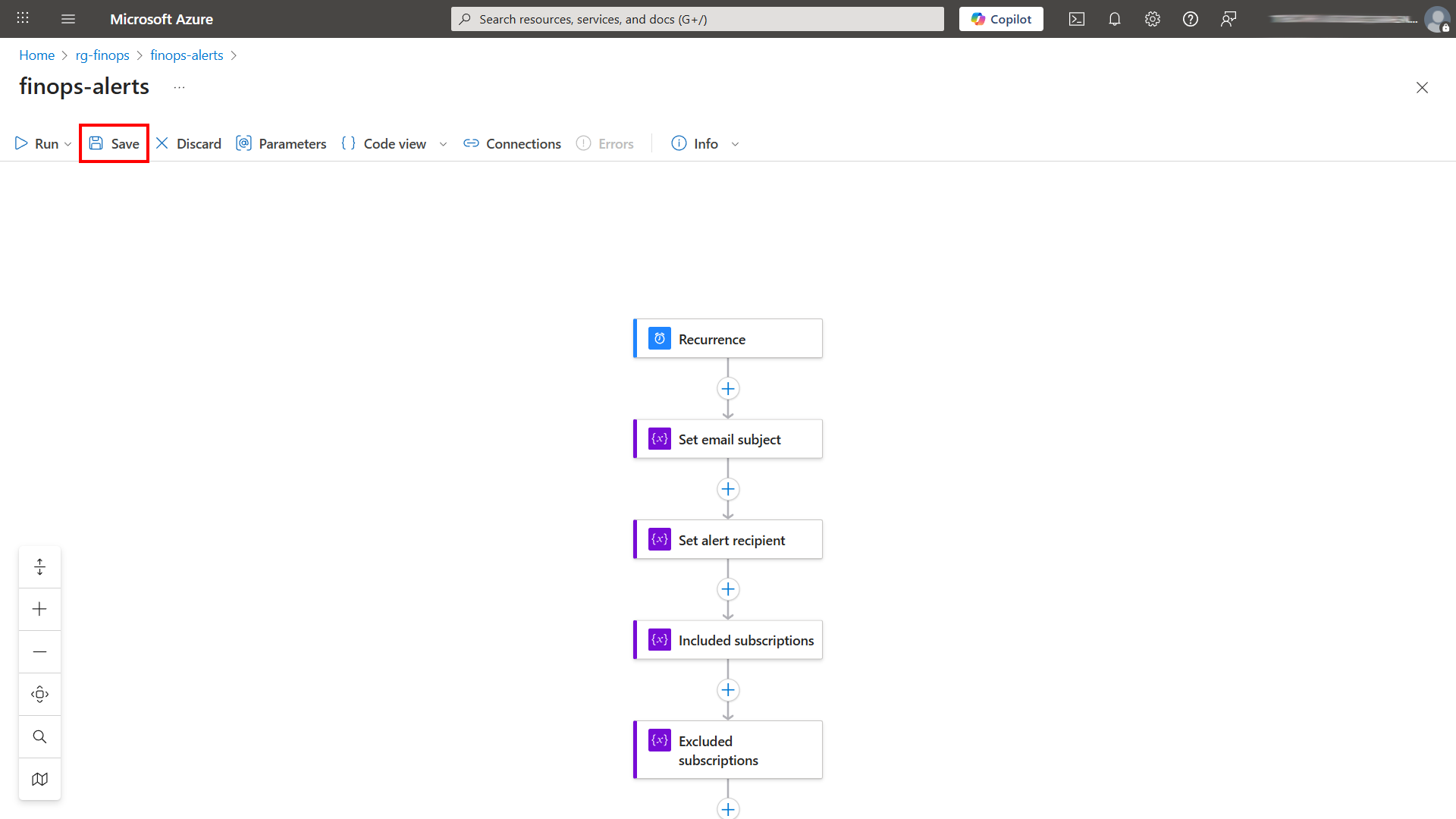Open the finops-alerts ellipsis menu
Screen dimensions: 1456x819
click(x=180, y=87)
